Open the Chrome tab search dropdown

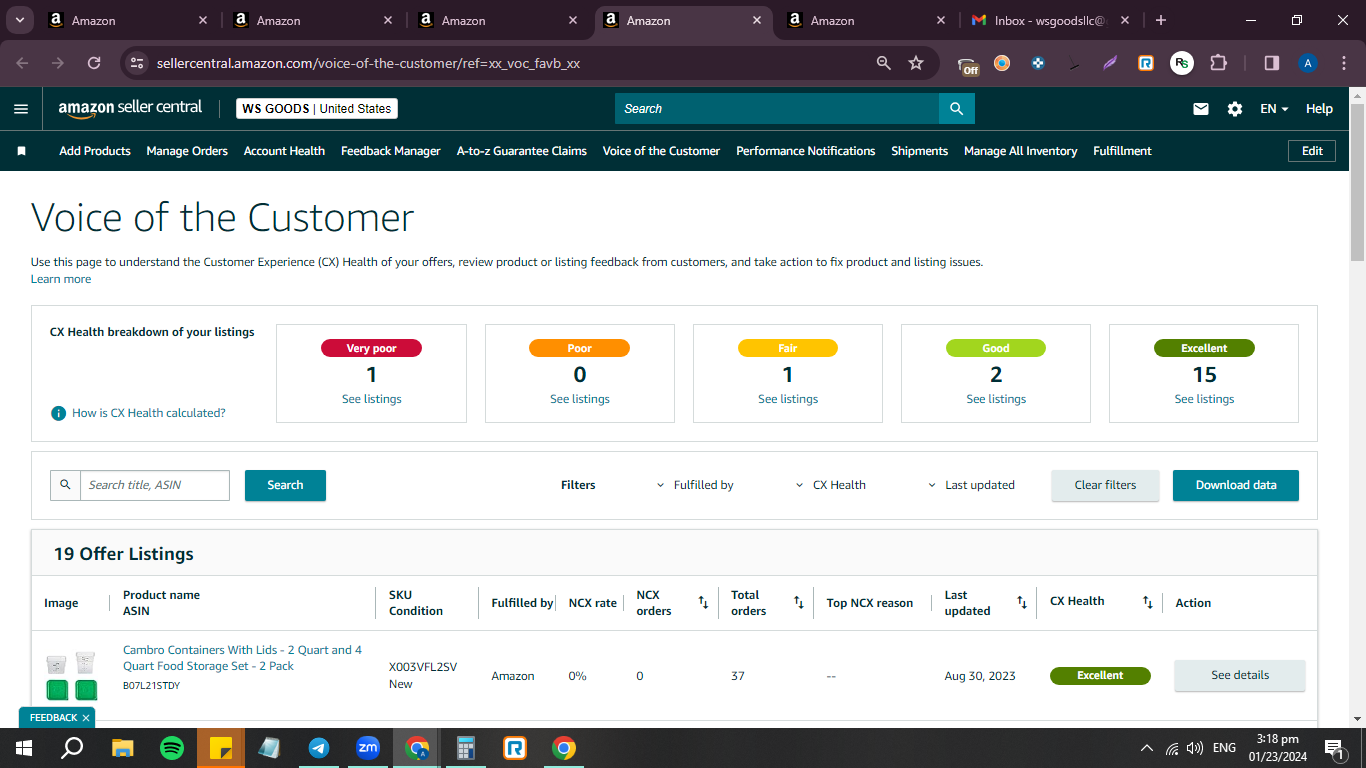pos(19,20)
